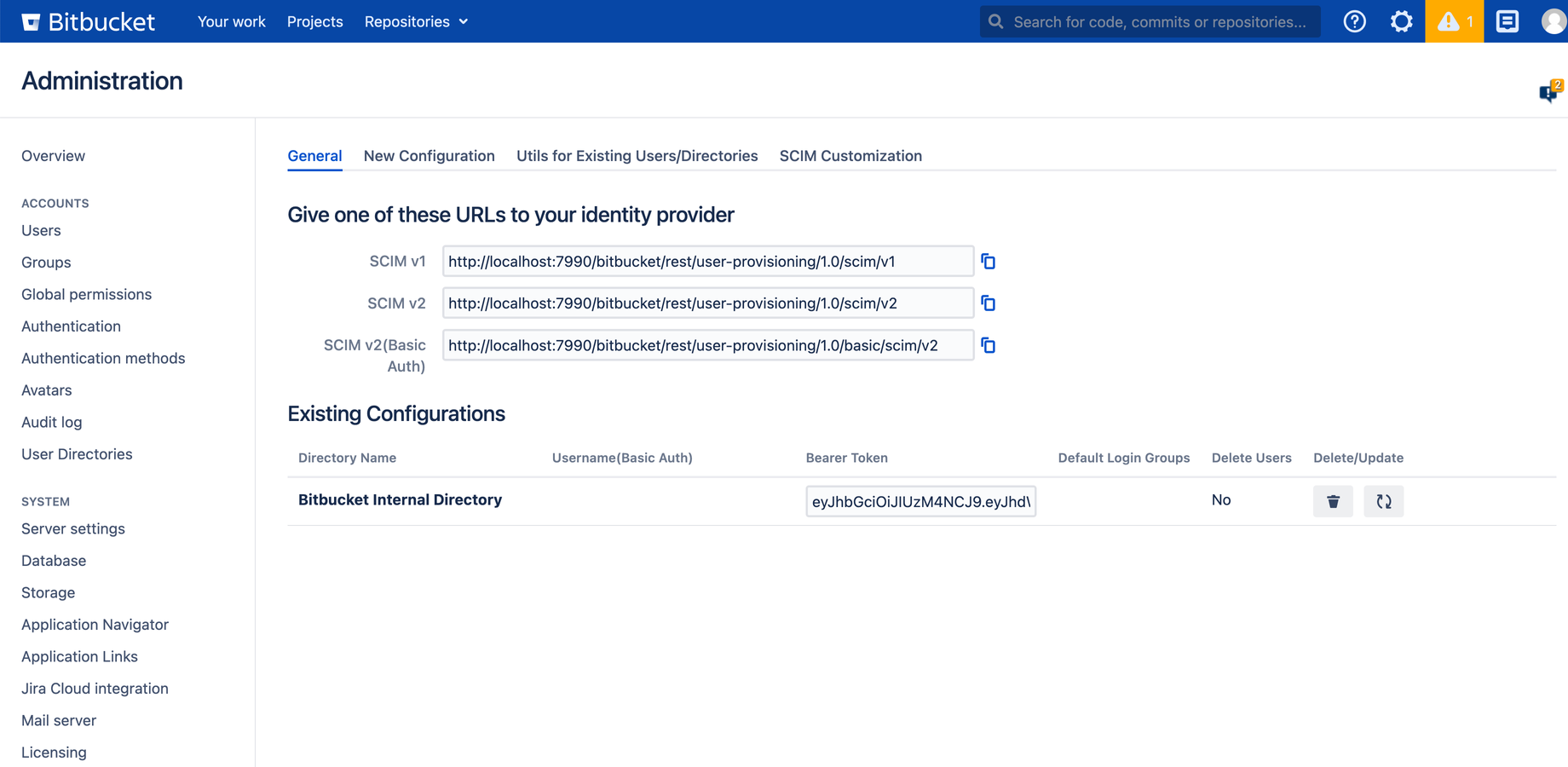The image size is (1568, 767).
Task: Click the Delete/Update column header
Action: (x=1358, y=458)
